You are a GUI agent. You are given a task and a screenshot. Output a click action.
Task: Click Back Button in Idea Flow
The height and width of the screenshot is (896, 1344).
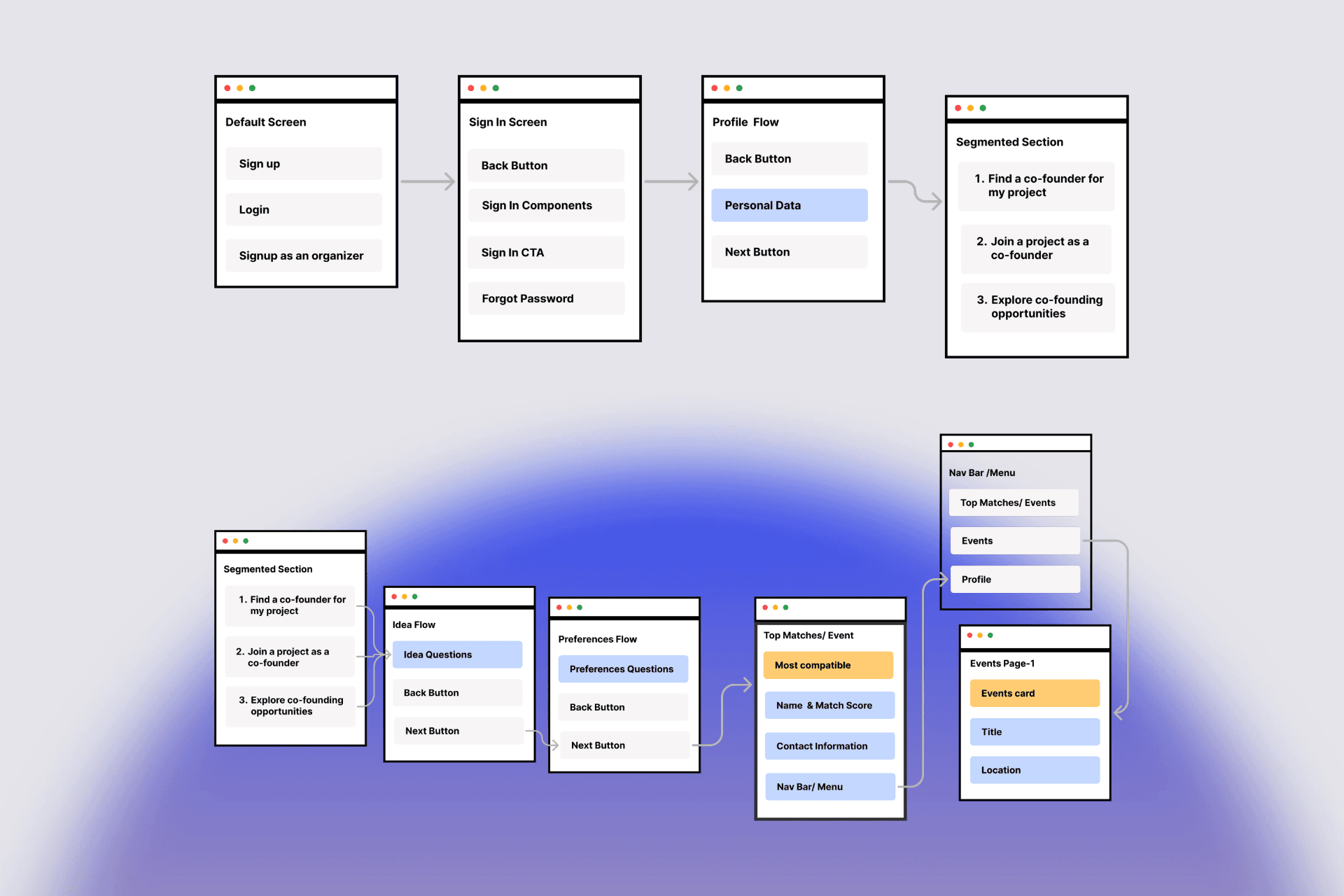pyautogui.click(x=457, y=692)
